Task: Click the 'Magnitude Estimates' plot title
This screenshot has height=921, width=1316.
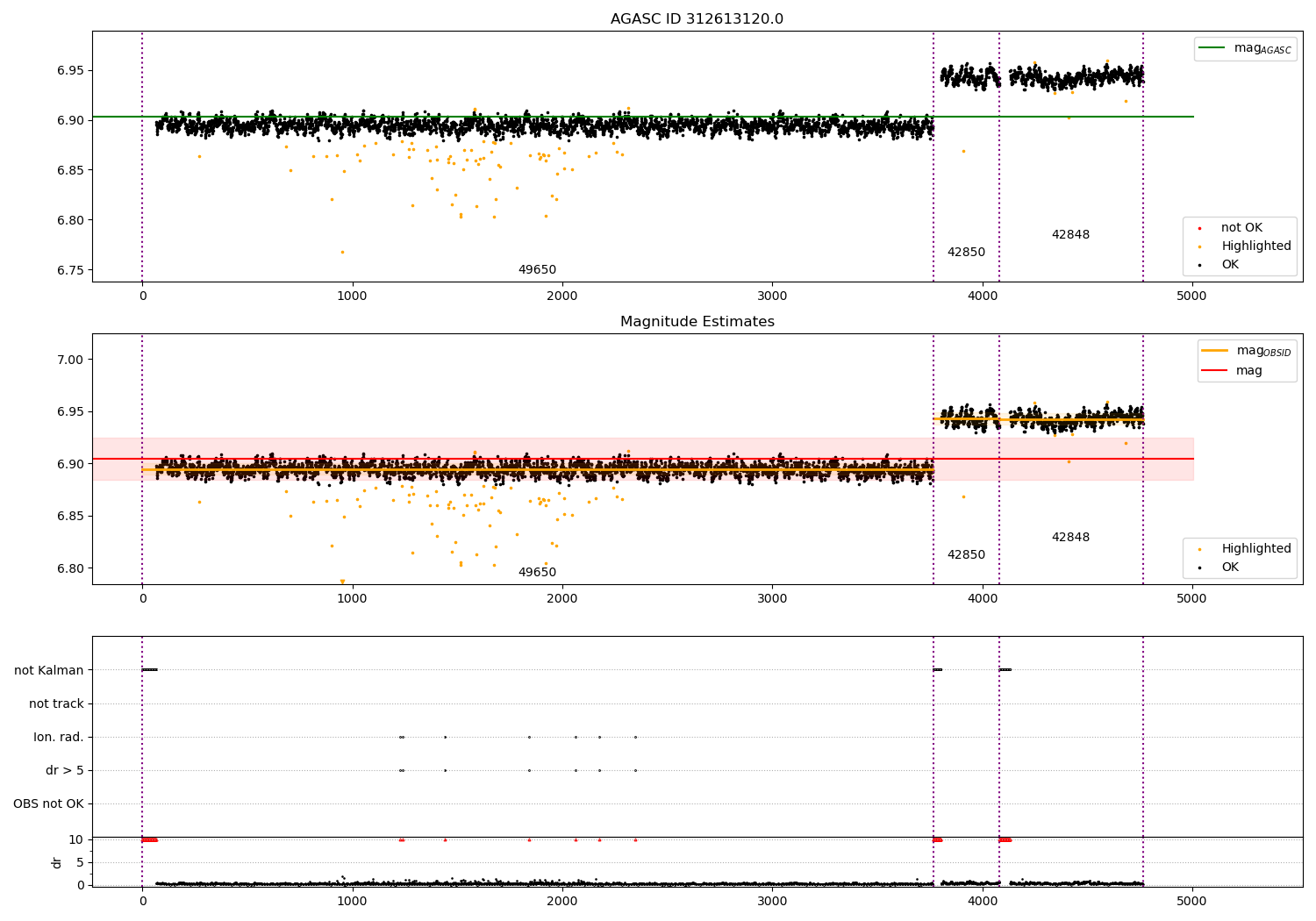Action: click(x=697, y=322)
